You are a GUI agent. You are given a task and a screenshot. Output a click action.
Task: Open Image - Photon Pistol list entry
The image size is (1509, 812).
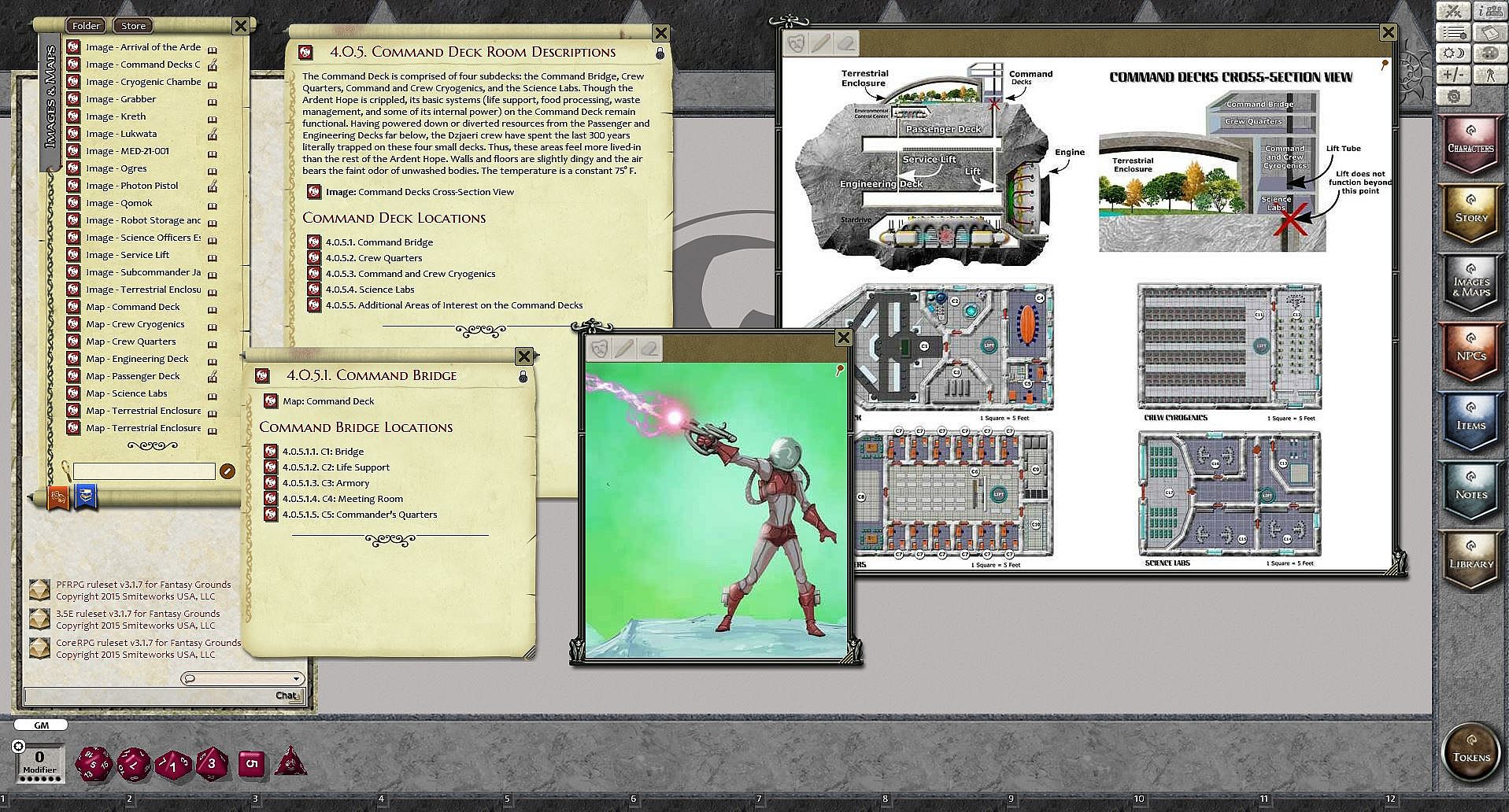tap(132, 186)
